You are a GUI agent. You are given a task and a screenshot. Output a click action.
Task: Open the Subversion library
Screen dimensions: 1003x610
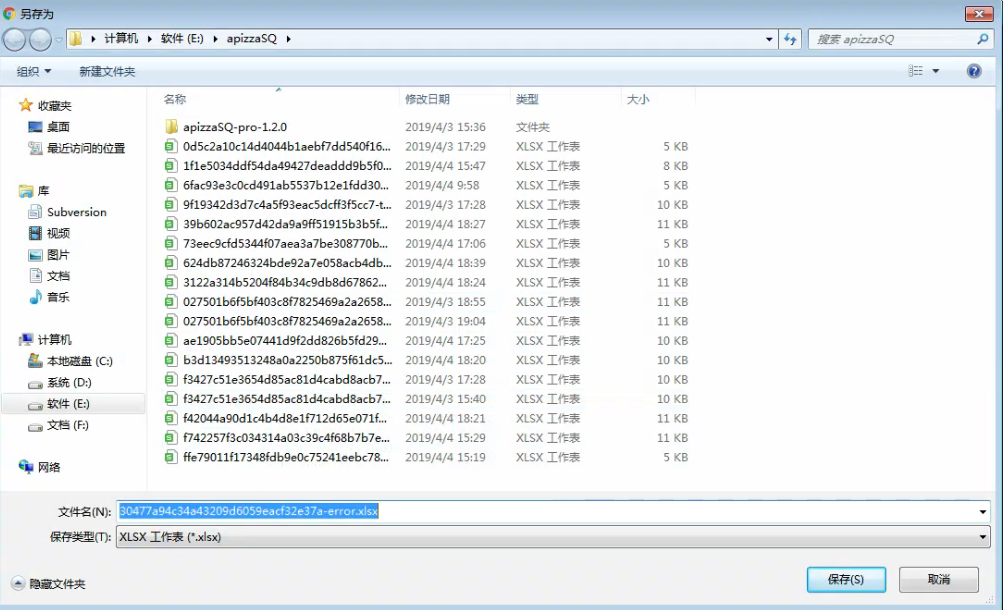tap(68, 212)
